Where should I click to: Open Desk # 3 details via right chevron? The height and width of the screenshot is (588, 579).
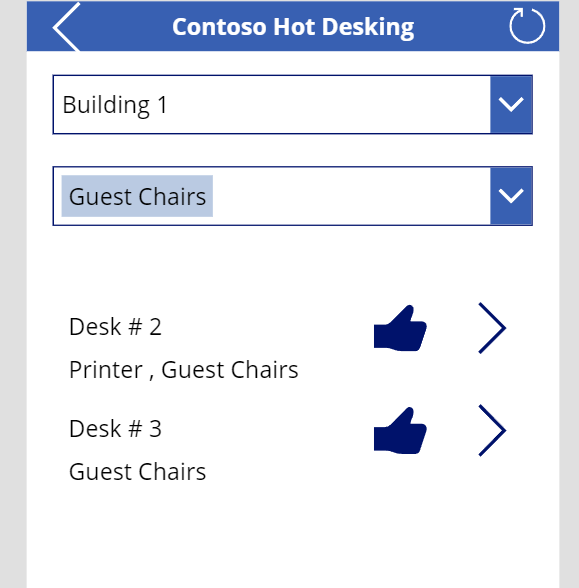click(492, 430)
